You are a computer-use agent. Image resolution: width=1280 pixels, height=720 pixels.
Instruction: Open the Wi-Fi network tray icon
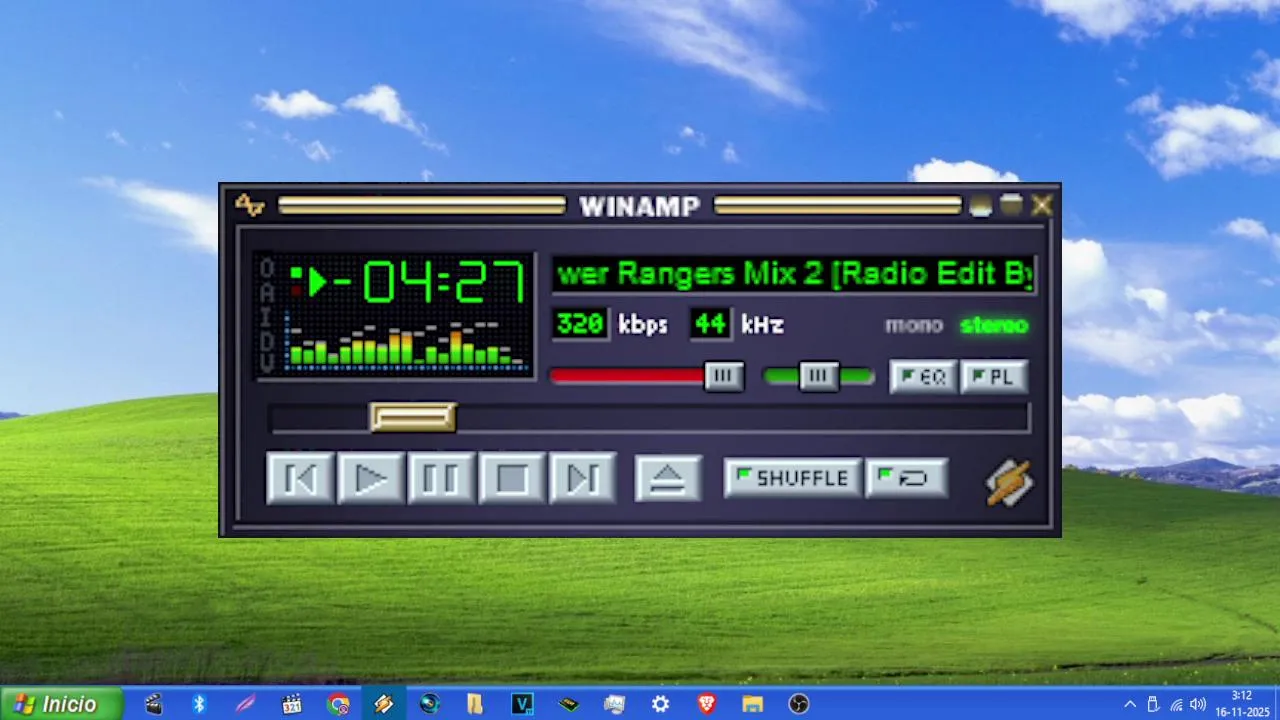pyautogui.click(x=1176, y=704)
